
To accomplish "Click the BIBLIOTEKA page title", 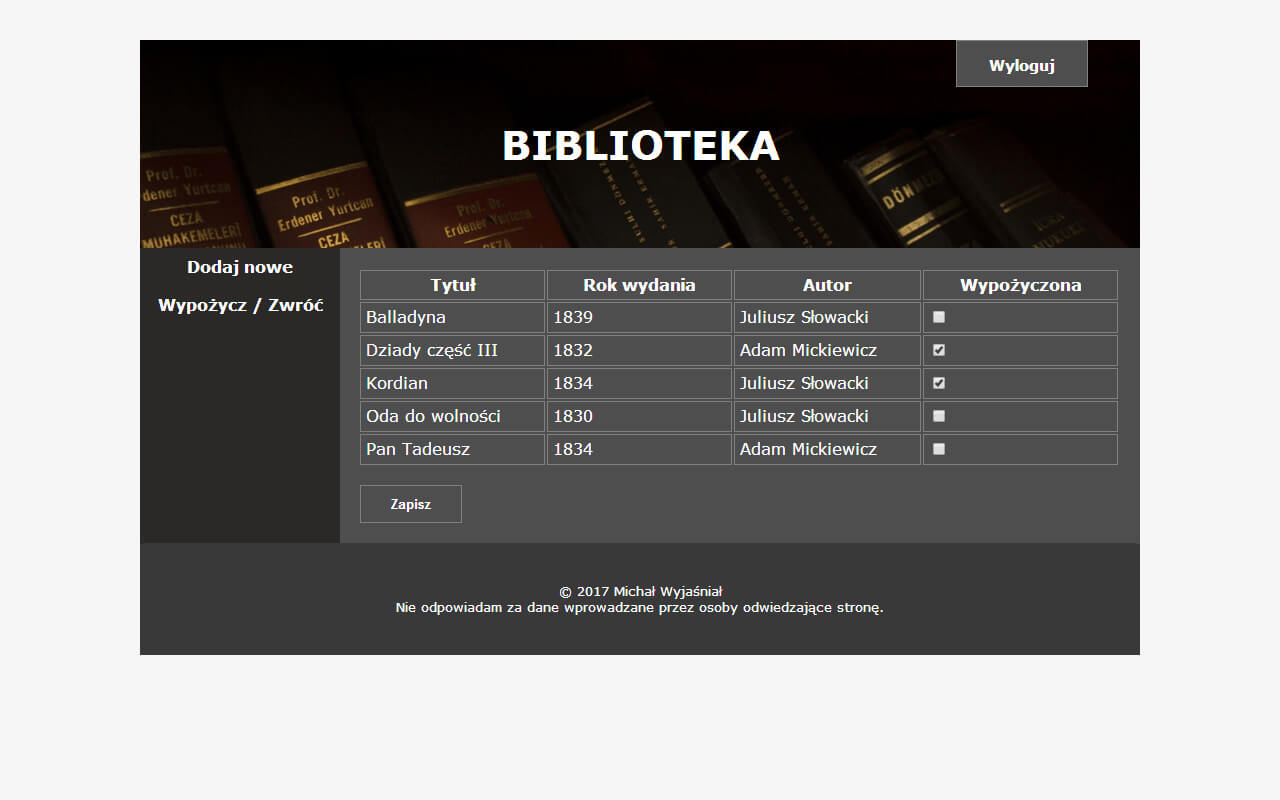I will coord(640,146).
